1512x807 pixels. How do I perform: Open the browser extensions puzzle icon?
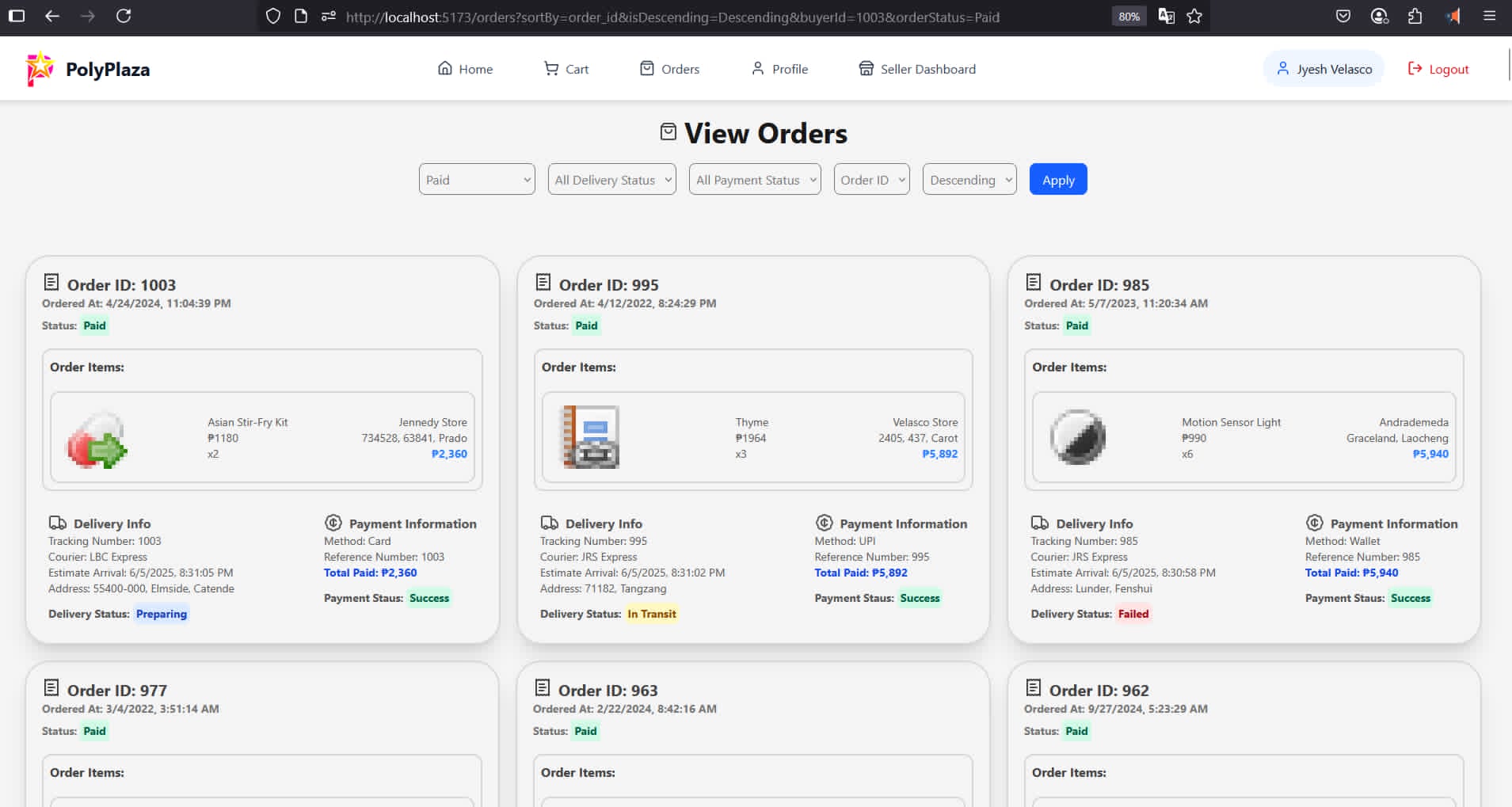1415,16
